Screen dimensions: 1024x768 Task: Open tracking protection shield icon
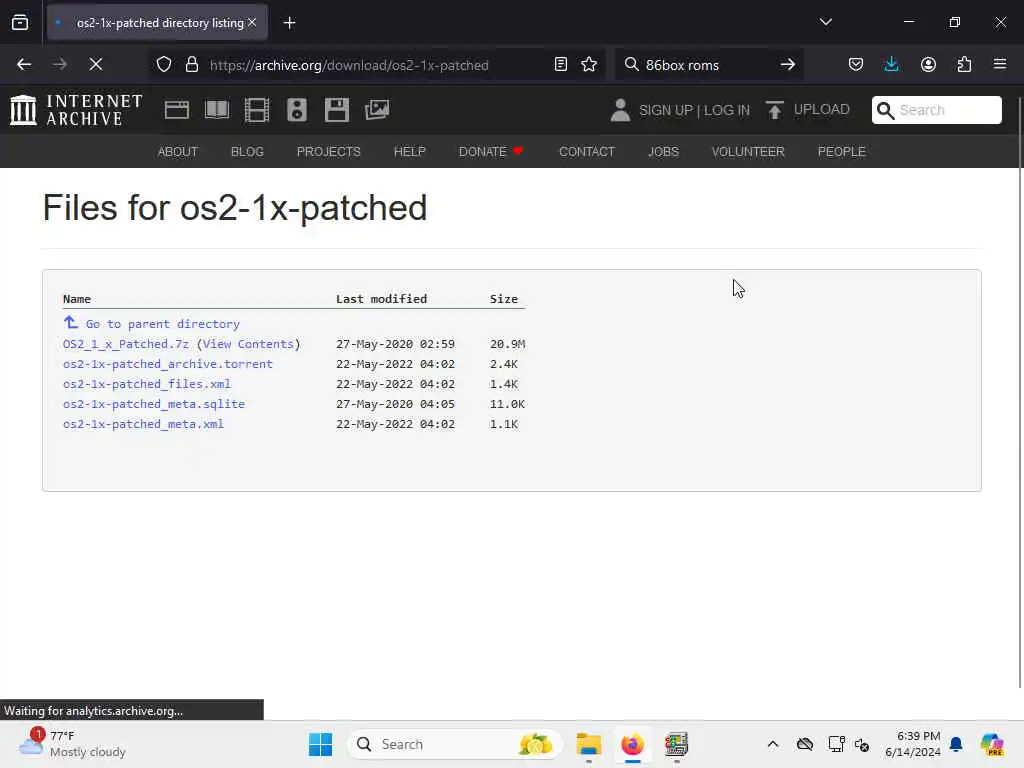click(x=164, y=64)
